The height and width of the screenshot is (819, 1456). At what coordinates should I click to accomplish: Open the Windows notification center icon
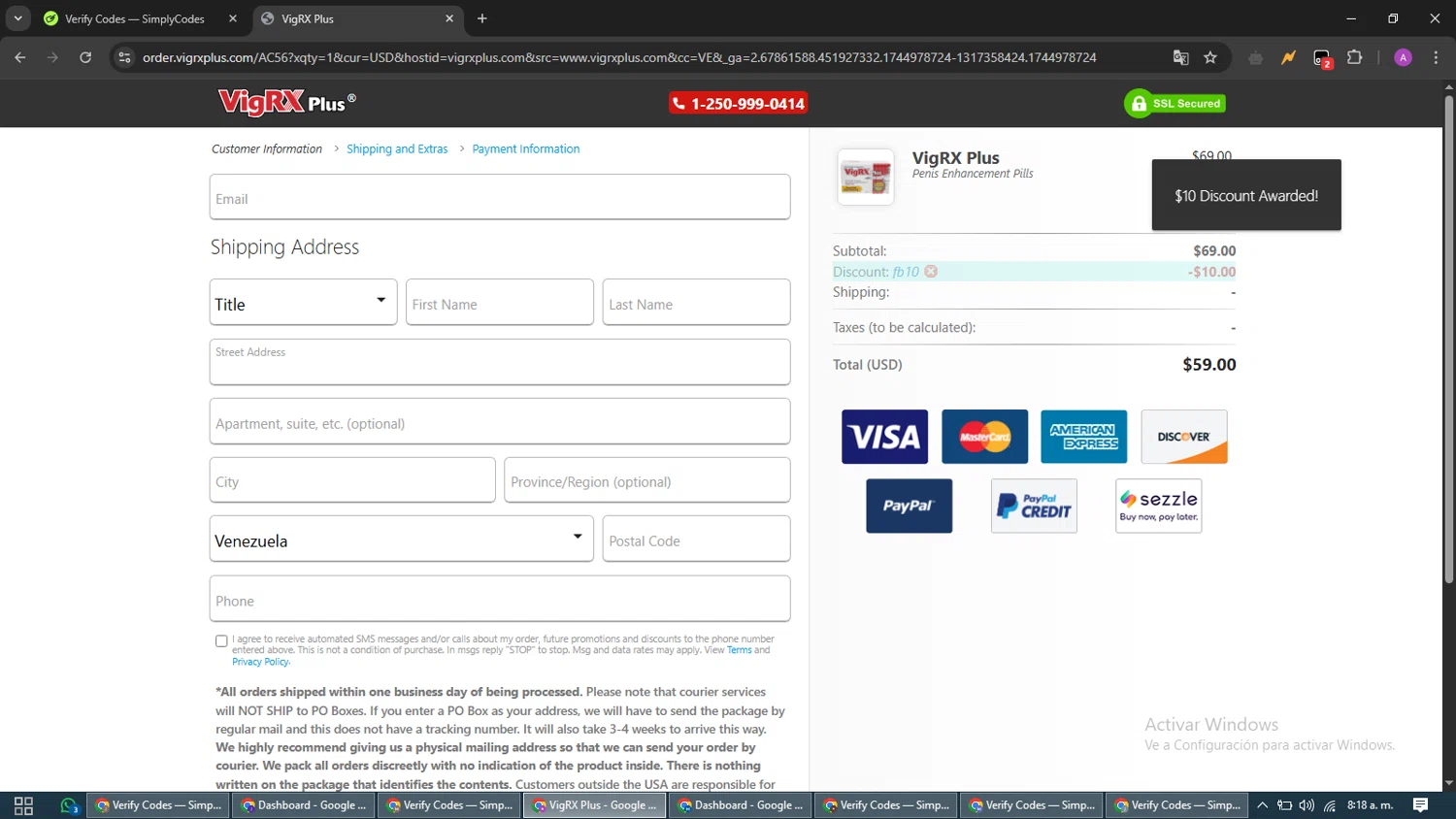(x=1420, y=805)
